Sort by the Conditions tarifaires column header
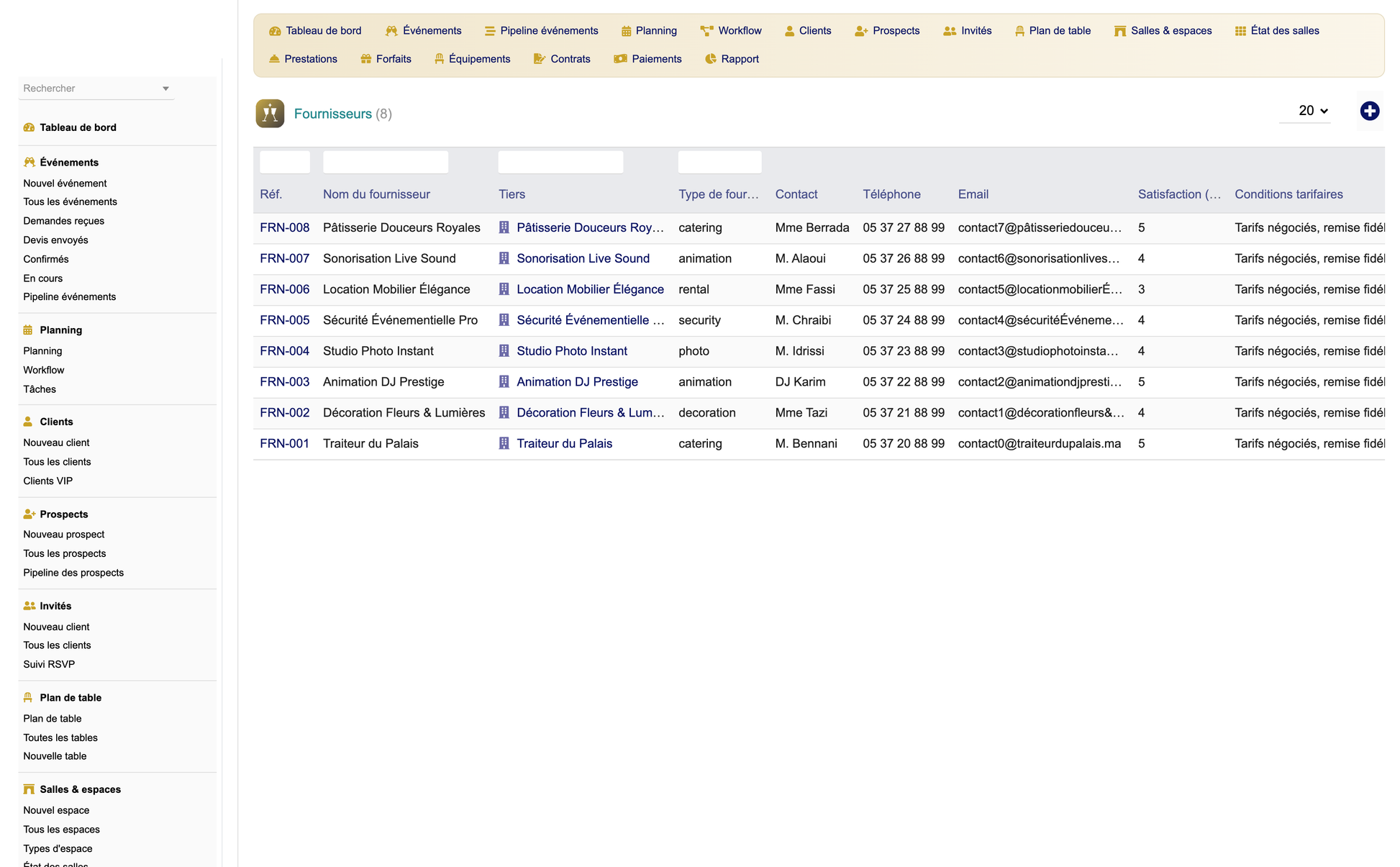Image resolution: width=1400 pixels, height=867 pixels. 1288,194
